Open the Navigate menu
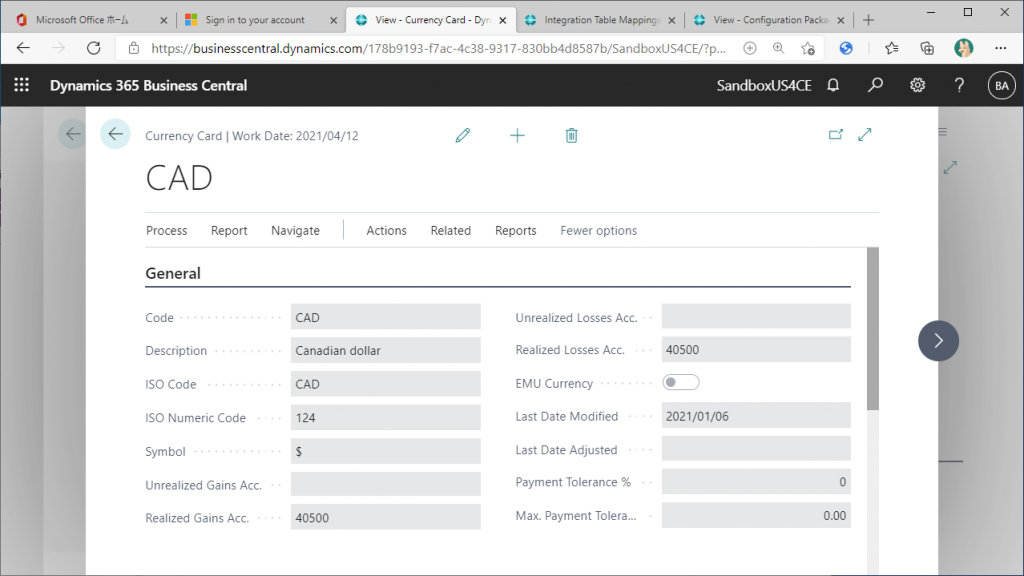Viewport: 1024px width, 576px height. [295, 231]
